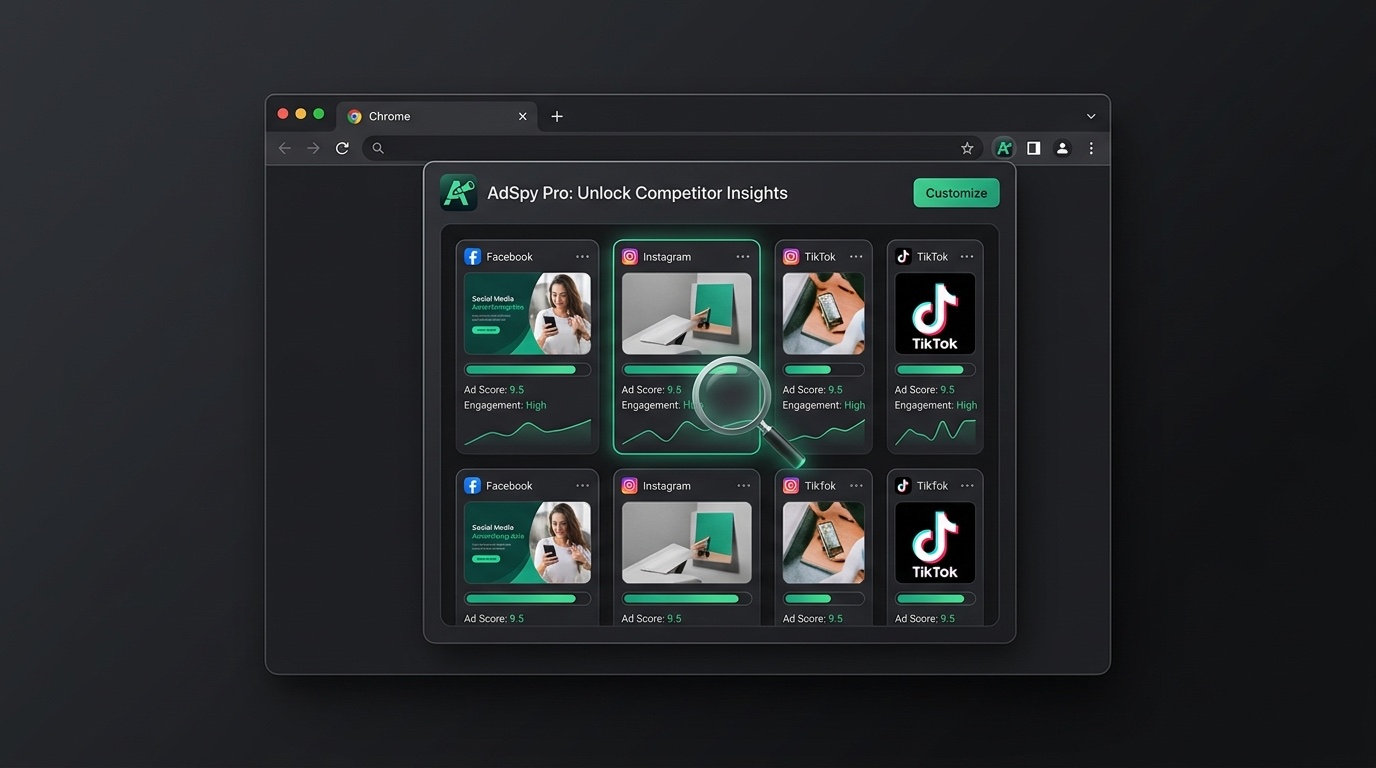Open the highlighted Instagram card's three-dot menu
1376x768 pixels.
click(x=743, y=257)
